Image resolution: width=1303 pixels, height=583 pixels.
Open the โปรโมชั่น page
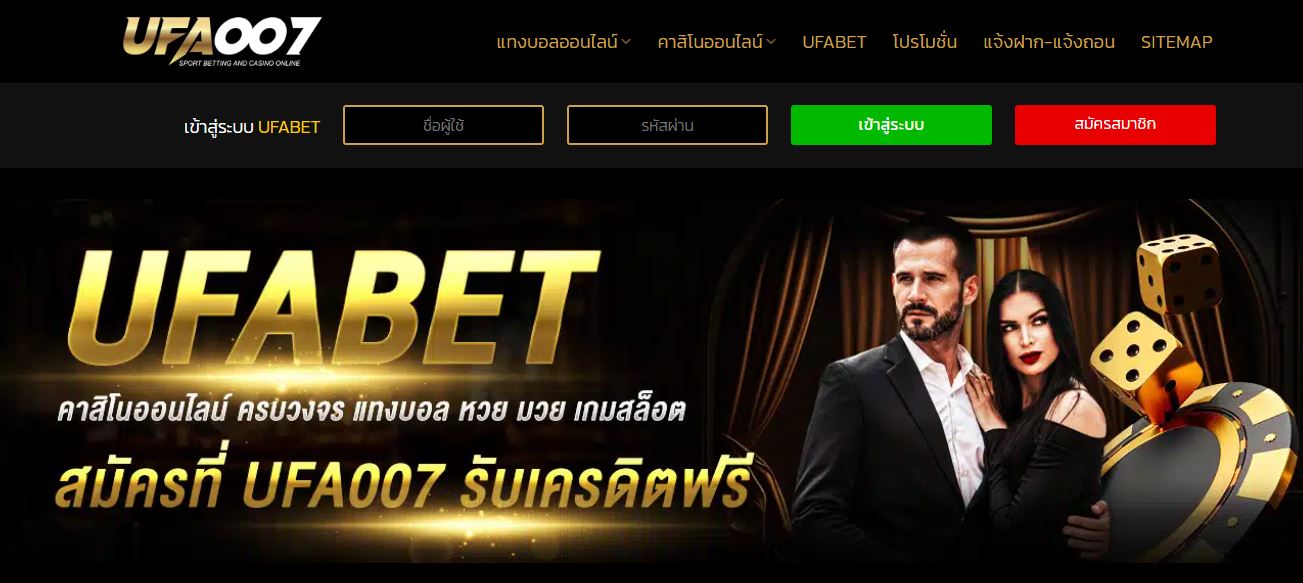tap(925, 42)
